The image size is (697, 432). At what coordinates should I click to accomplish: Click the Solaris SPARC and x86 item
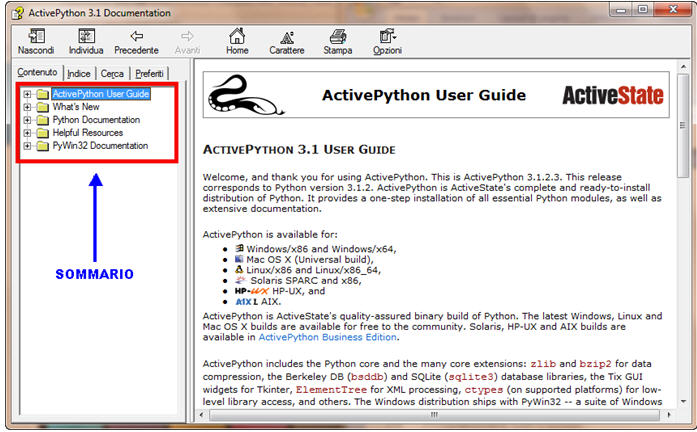(x=298, y=280)
